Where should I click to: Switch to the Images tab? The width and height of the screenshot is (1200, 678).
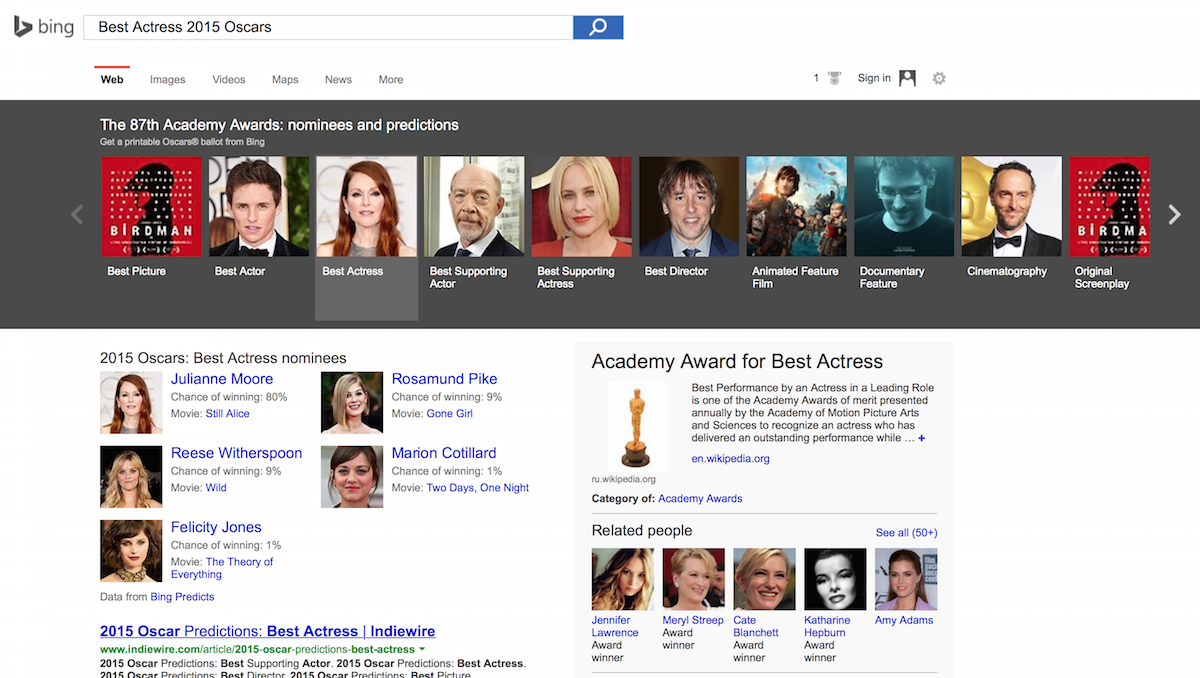coord(168,79)
